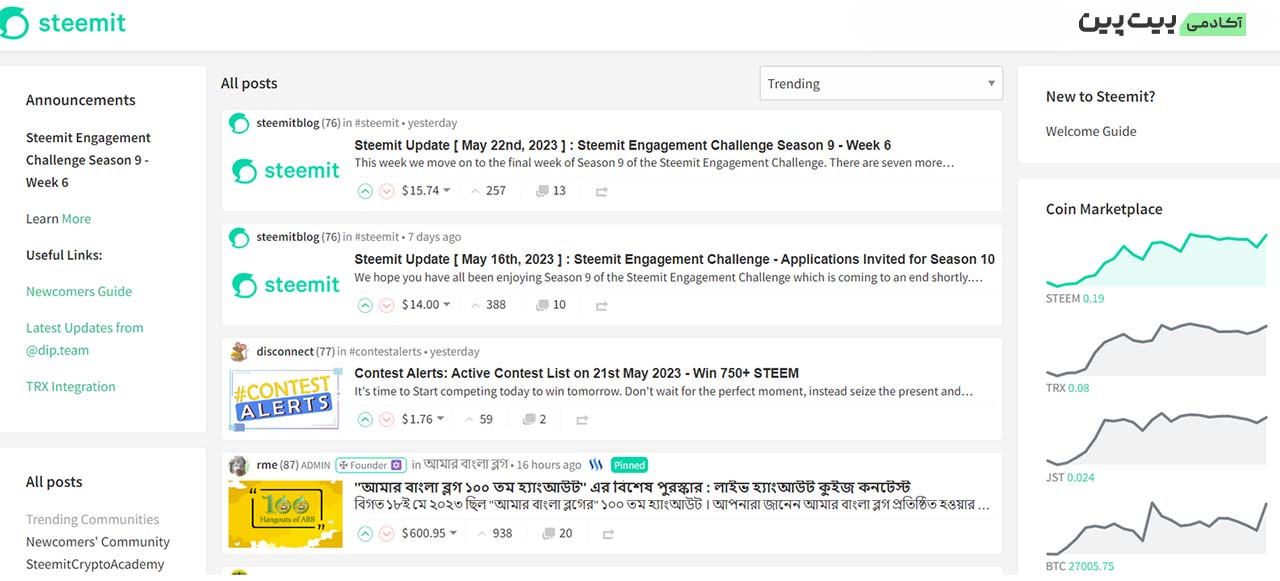Downvote the Contest Alerts post
The image size is (1280, 581).
point(387,420)
